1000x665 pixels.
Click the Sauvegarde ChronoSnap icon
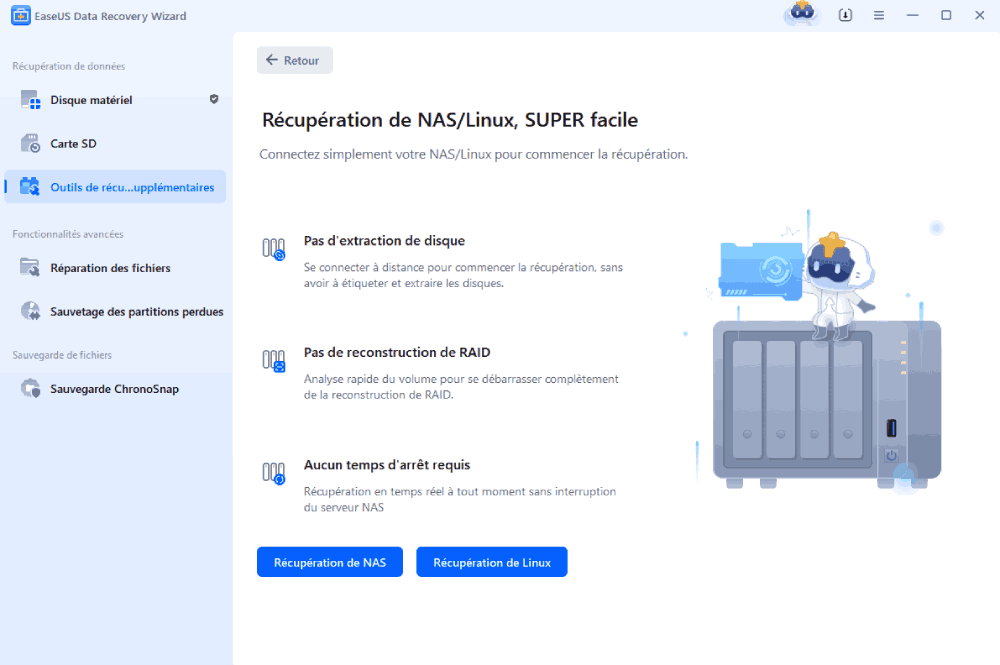(x=30, y=388)
